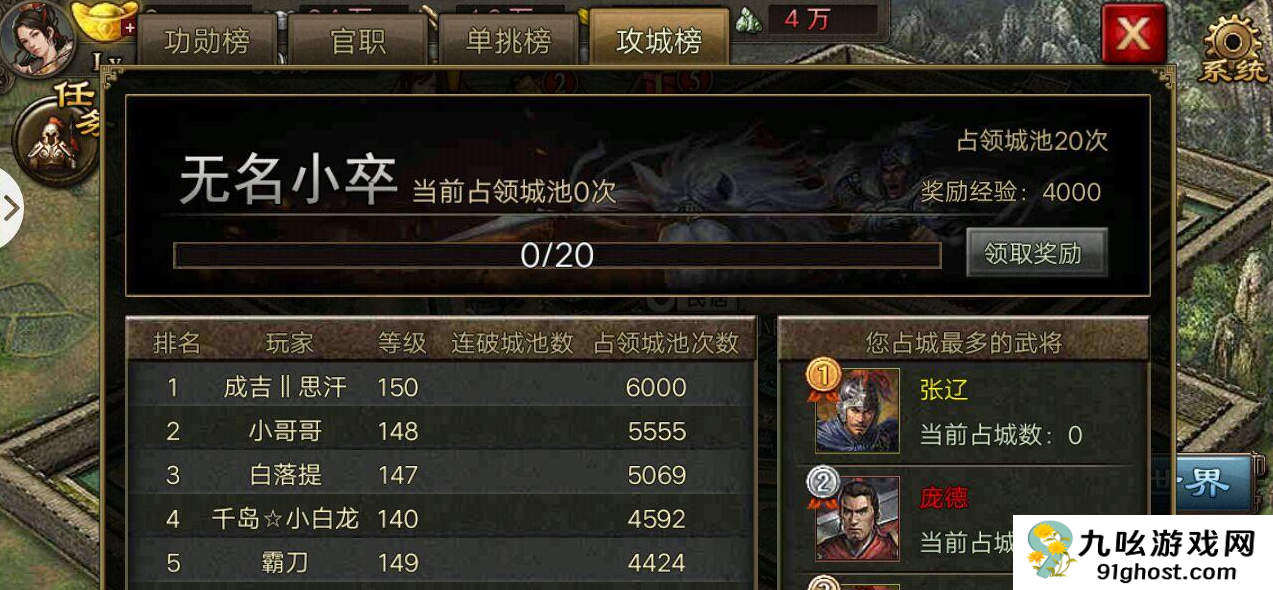Open the armored general icon below avatar
Screen dimensions: 1273x590
coord(53,144)
